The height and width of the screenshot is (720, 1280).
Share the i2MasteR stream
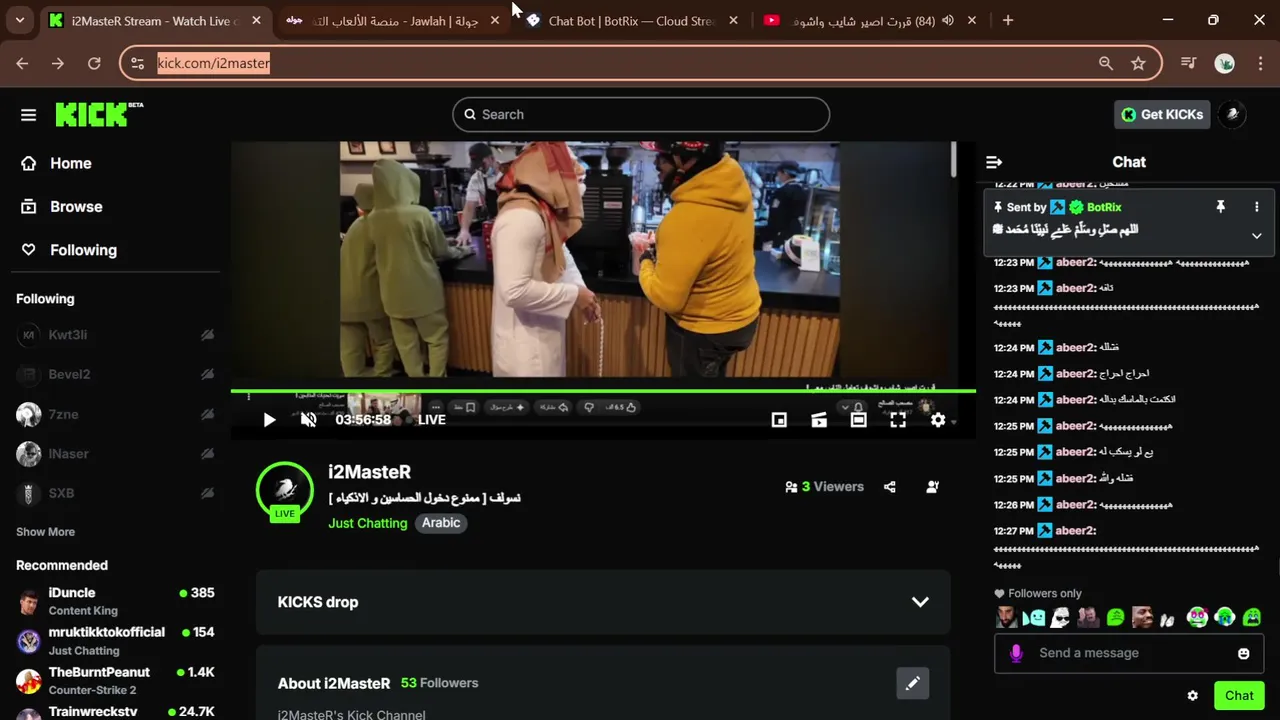click(890, 487)
